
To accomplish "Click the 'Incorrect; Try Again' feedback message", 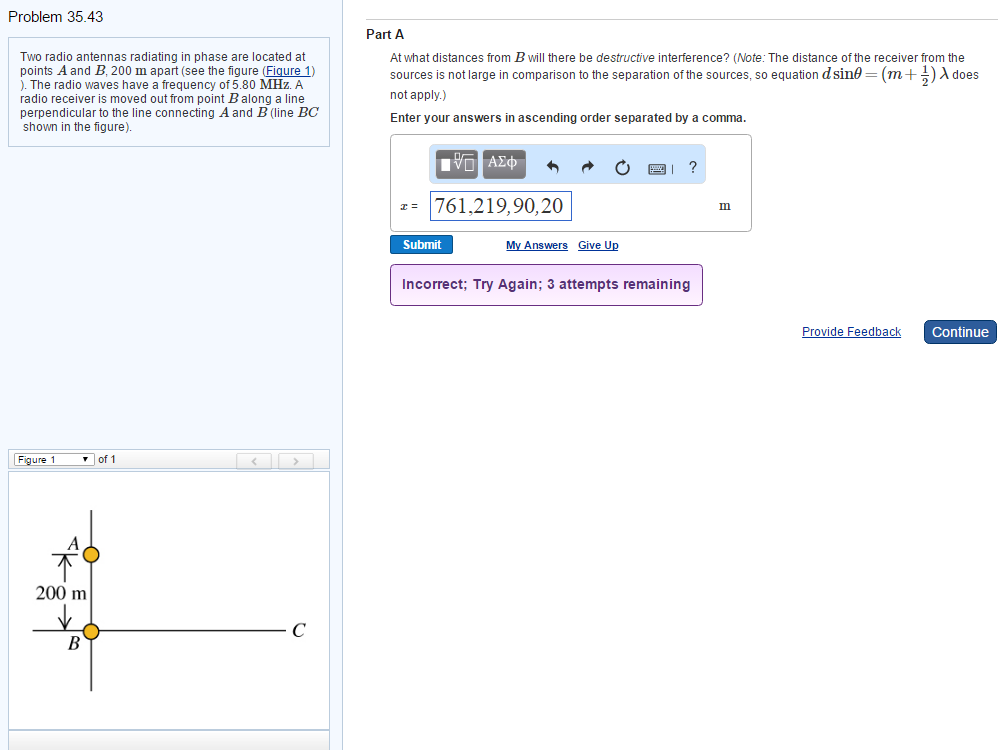I will 546,284.
